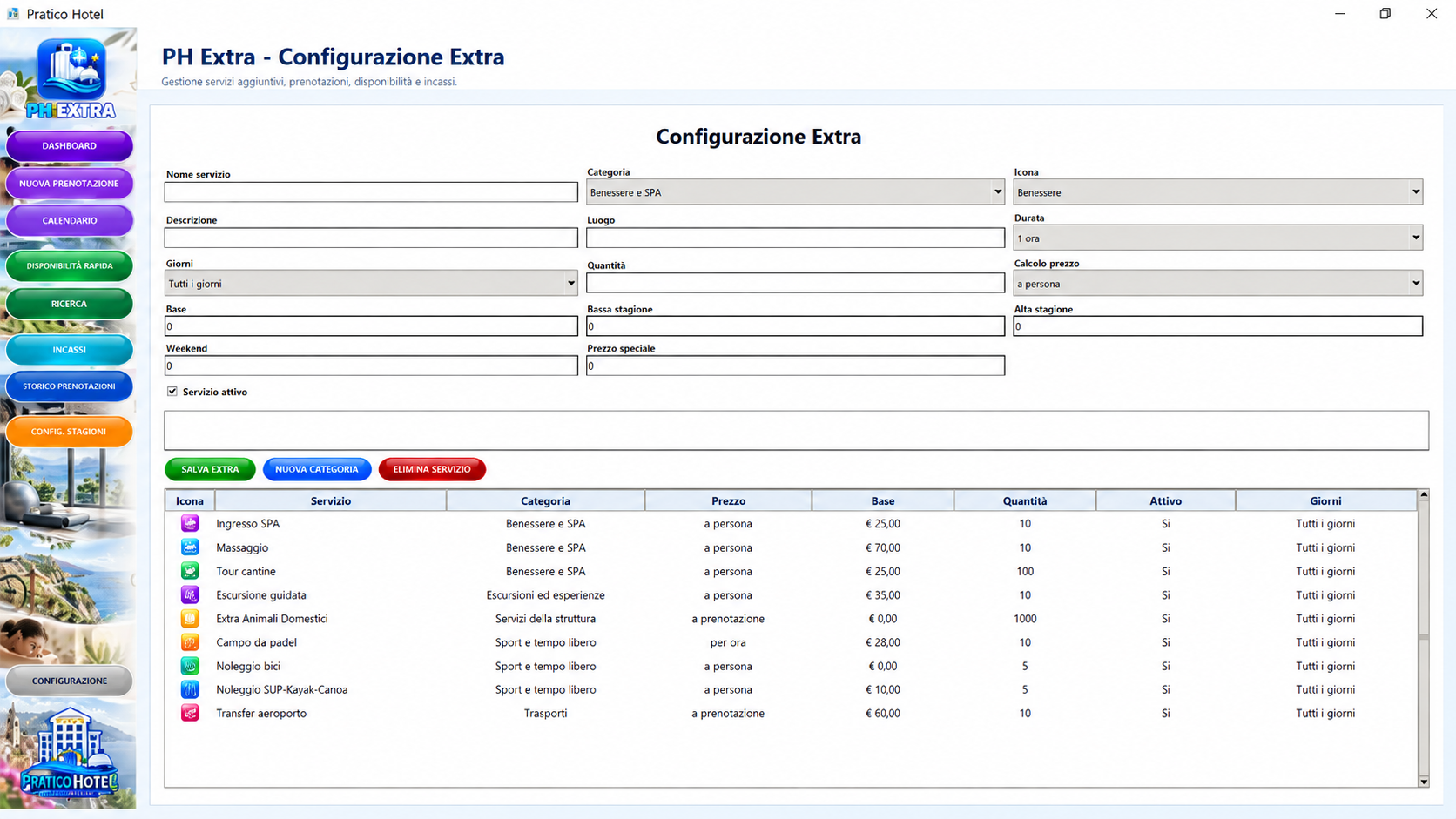Select Disponibilità Rapida in sidebar

[x=70, y=266]
